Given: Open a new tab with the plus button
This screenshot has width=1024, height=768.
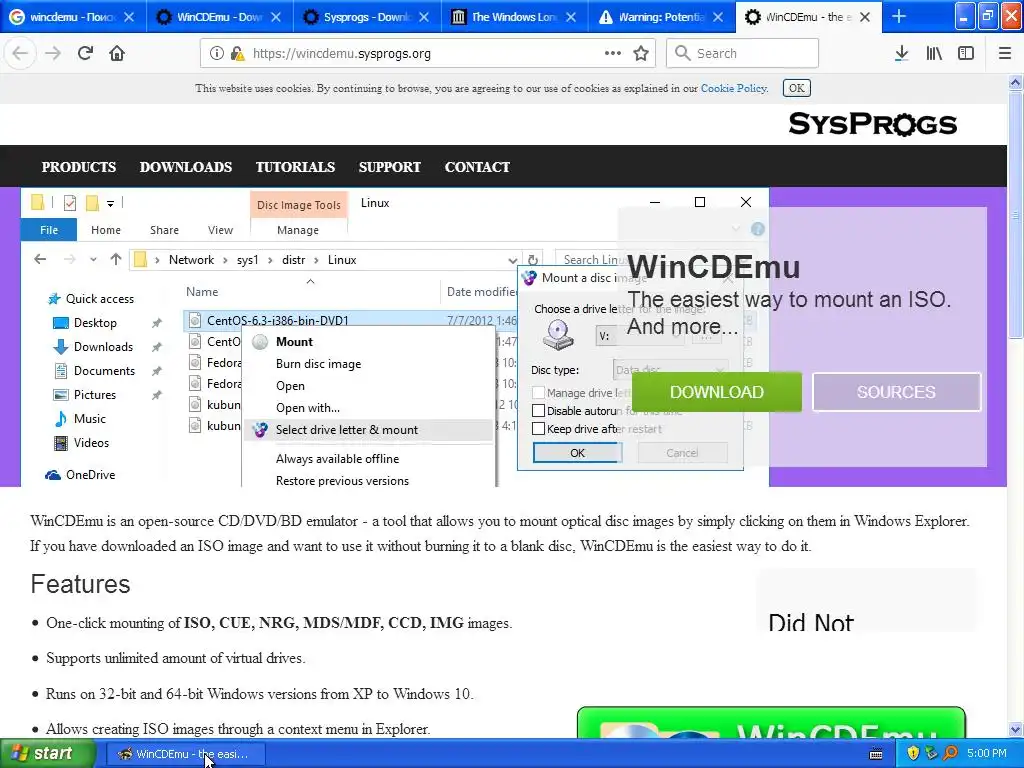Looking at the screenshot, I should pos(899,16).
